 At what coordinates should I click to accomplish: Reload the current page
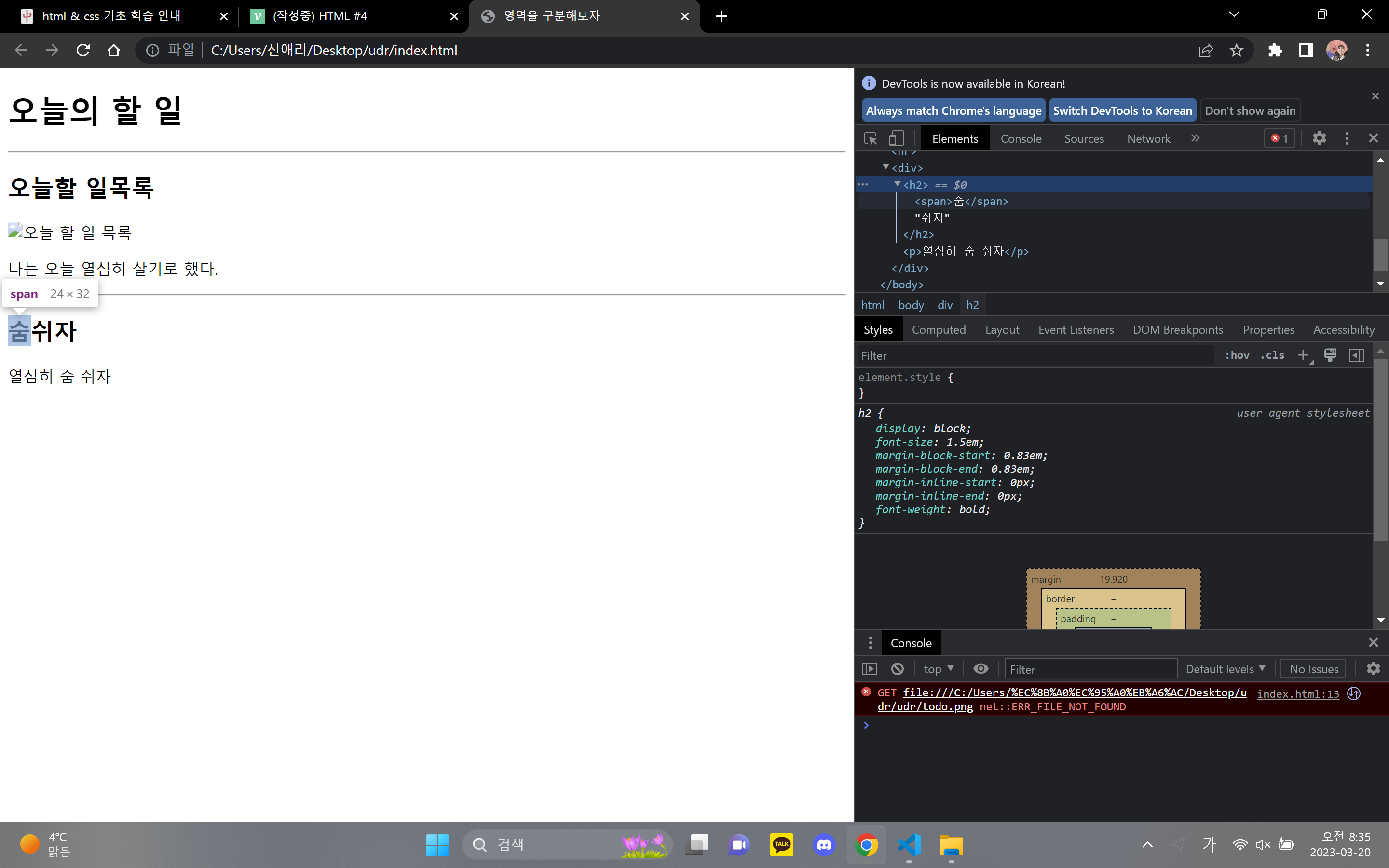click(83, 51)
